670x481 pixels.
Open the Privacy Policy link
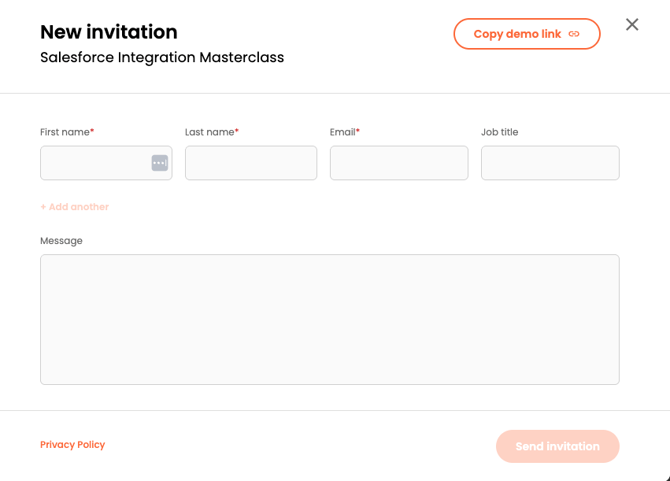pyautogui.click(x=73, y=445)
